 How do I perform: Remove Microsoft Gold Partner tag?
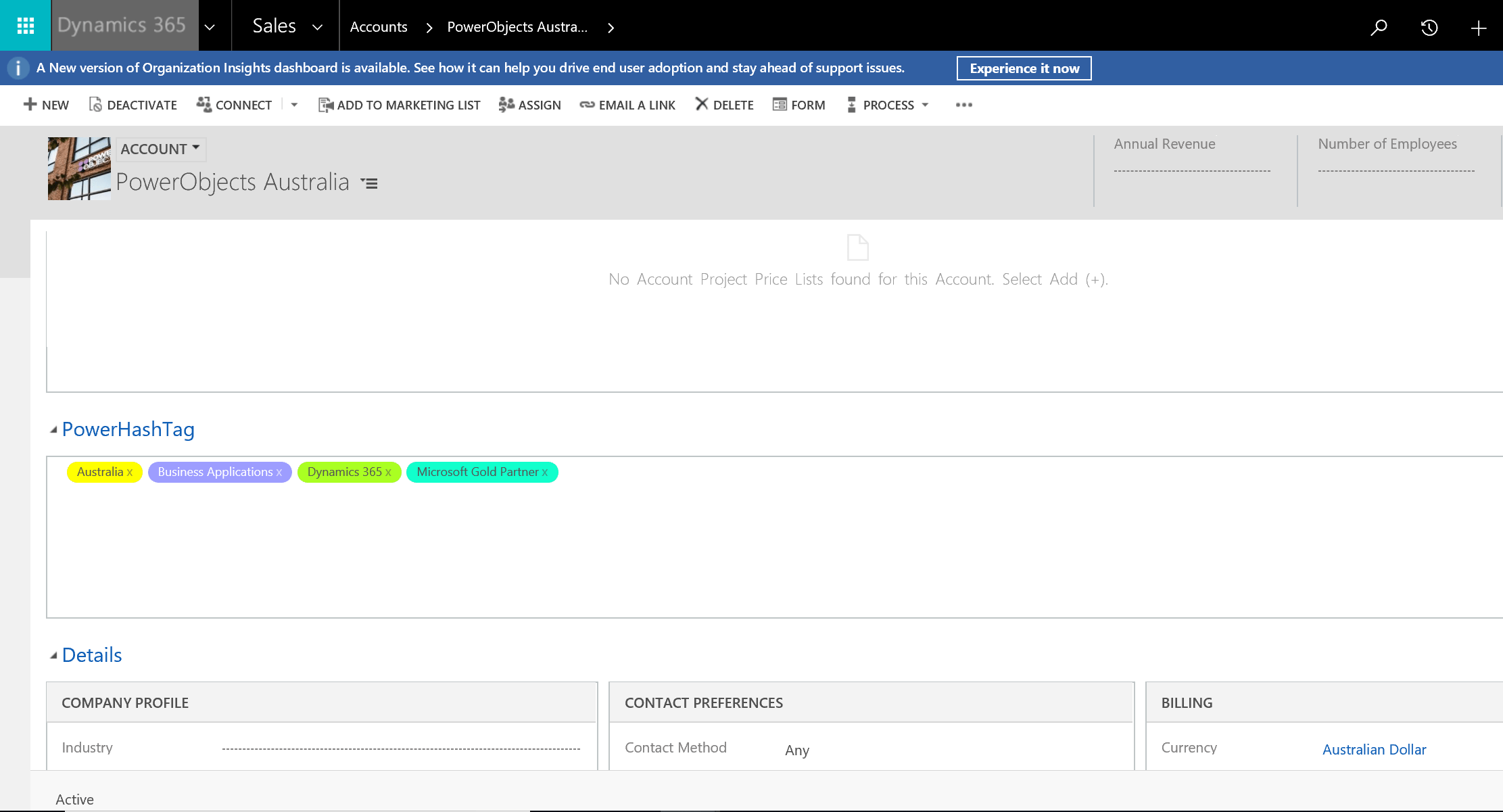coord(545,473)
